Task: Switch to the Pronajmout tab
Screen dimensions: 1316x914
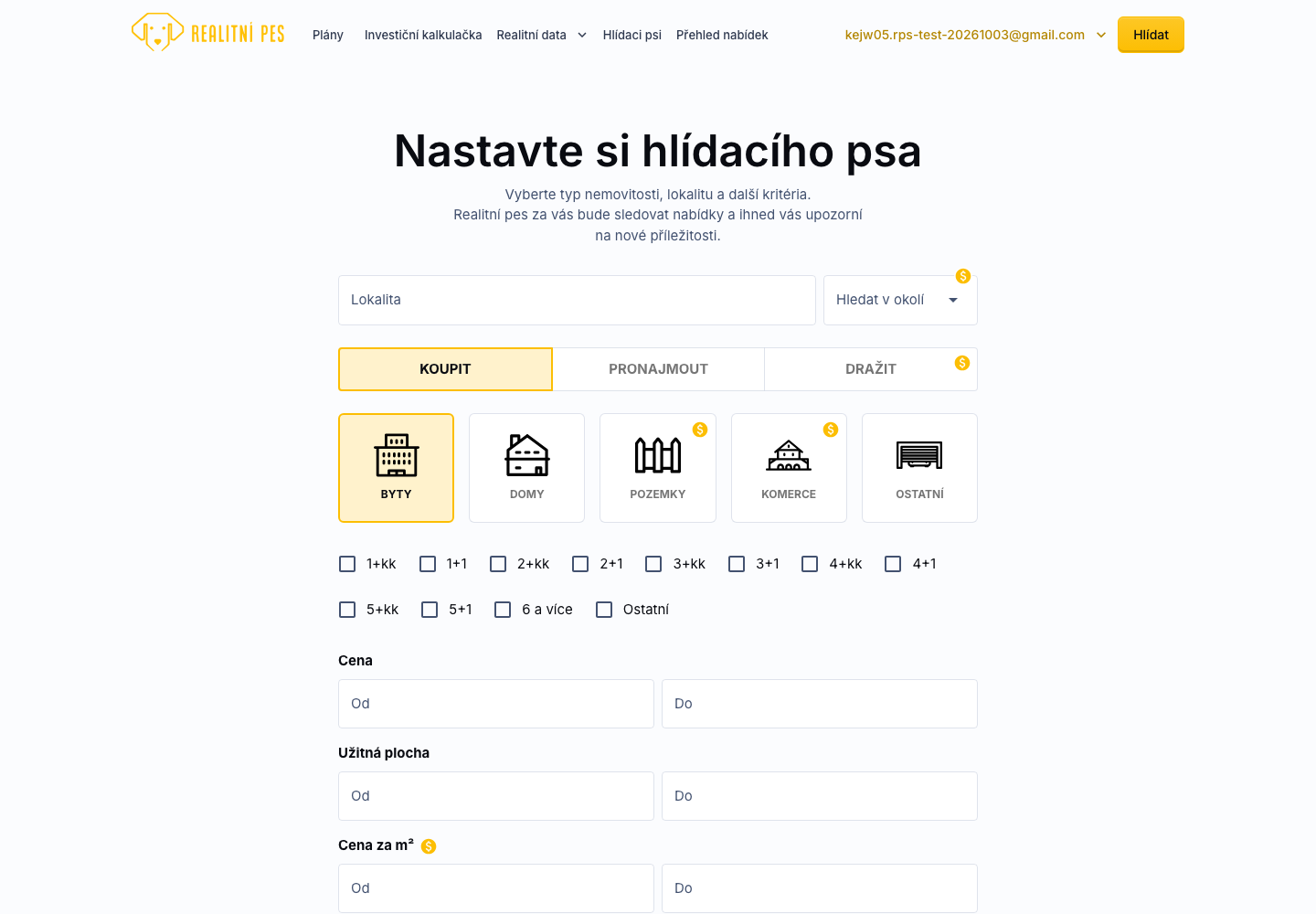Action: click(x=658, y=369)
